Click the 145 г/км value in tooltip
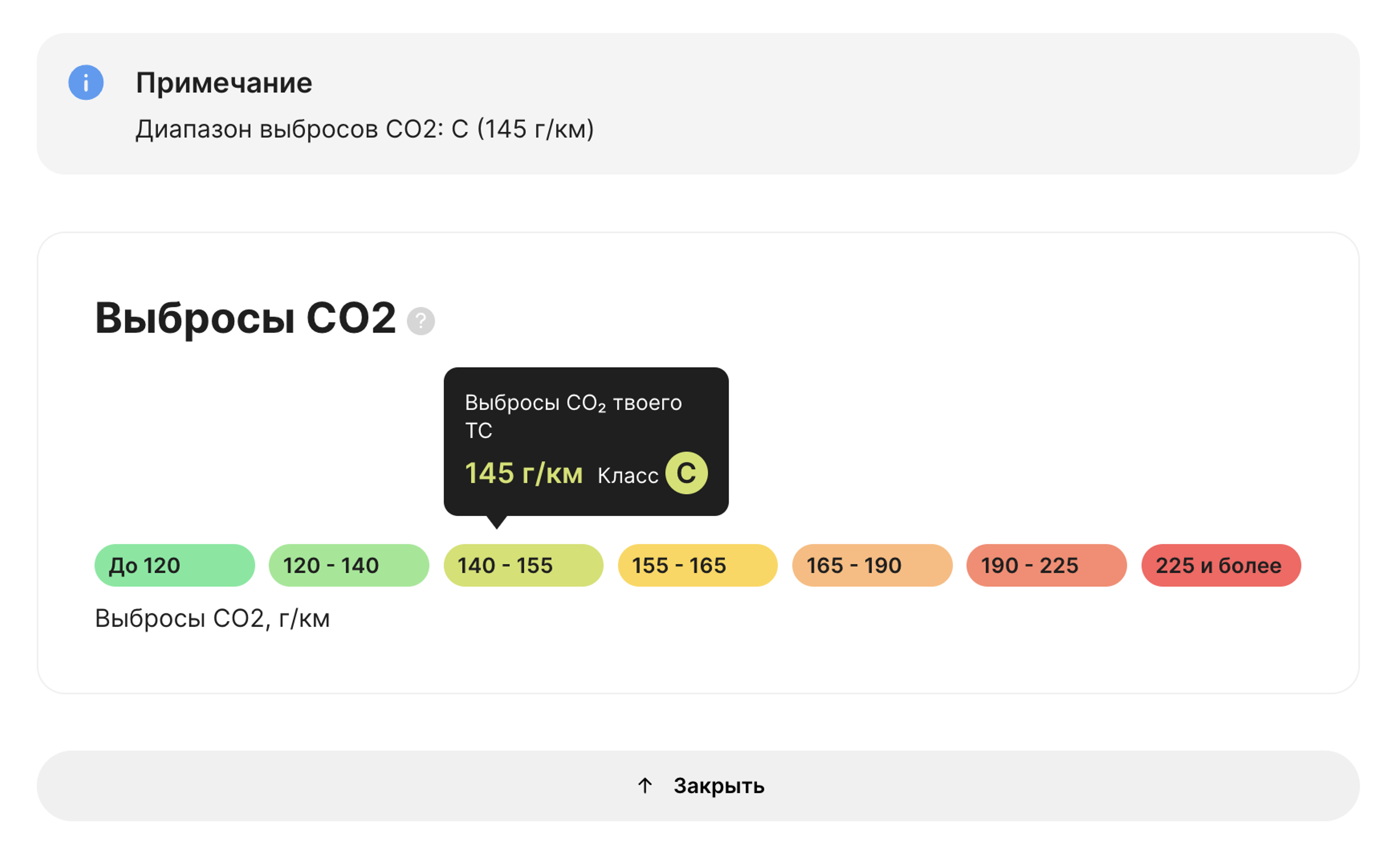This screenshot has width=1400, height=858. coord(523,473)
